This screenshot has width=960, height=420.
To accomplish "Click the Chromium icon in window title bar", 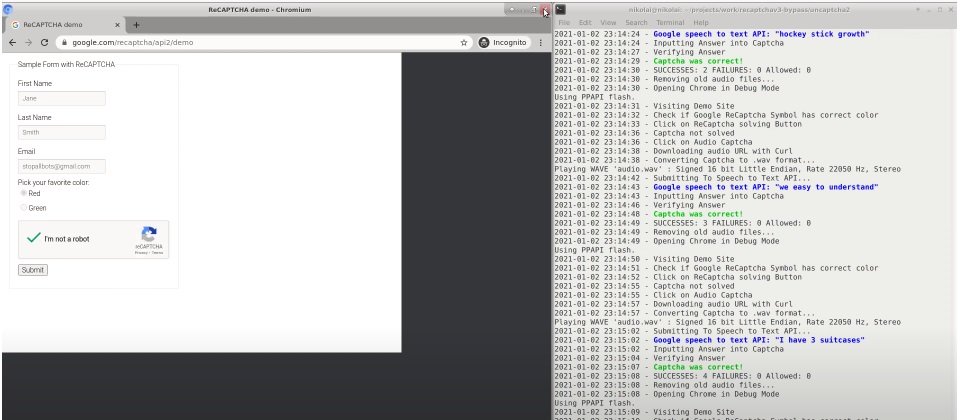I will point(8,9).
